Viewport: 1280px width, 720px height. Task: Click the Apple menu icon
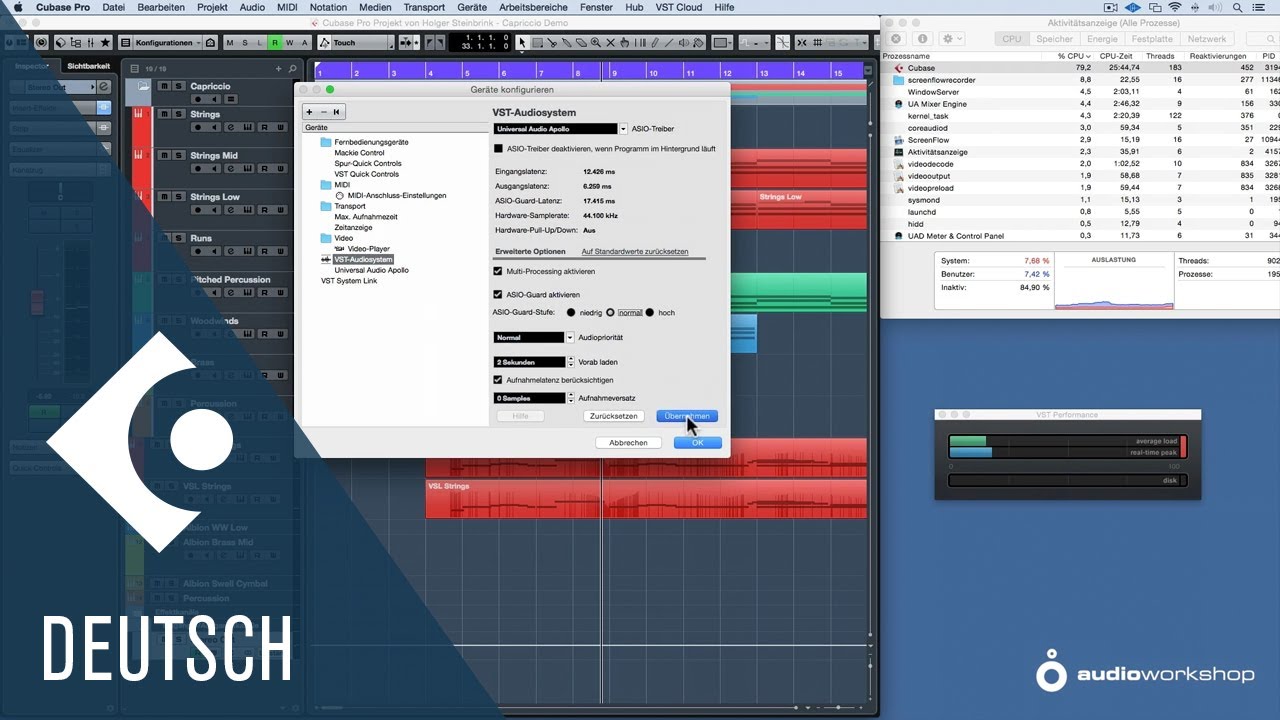click(17, 7)
